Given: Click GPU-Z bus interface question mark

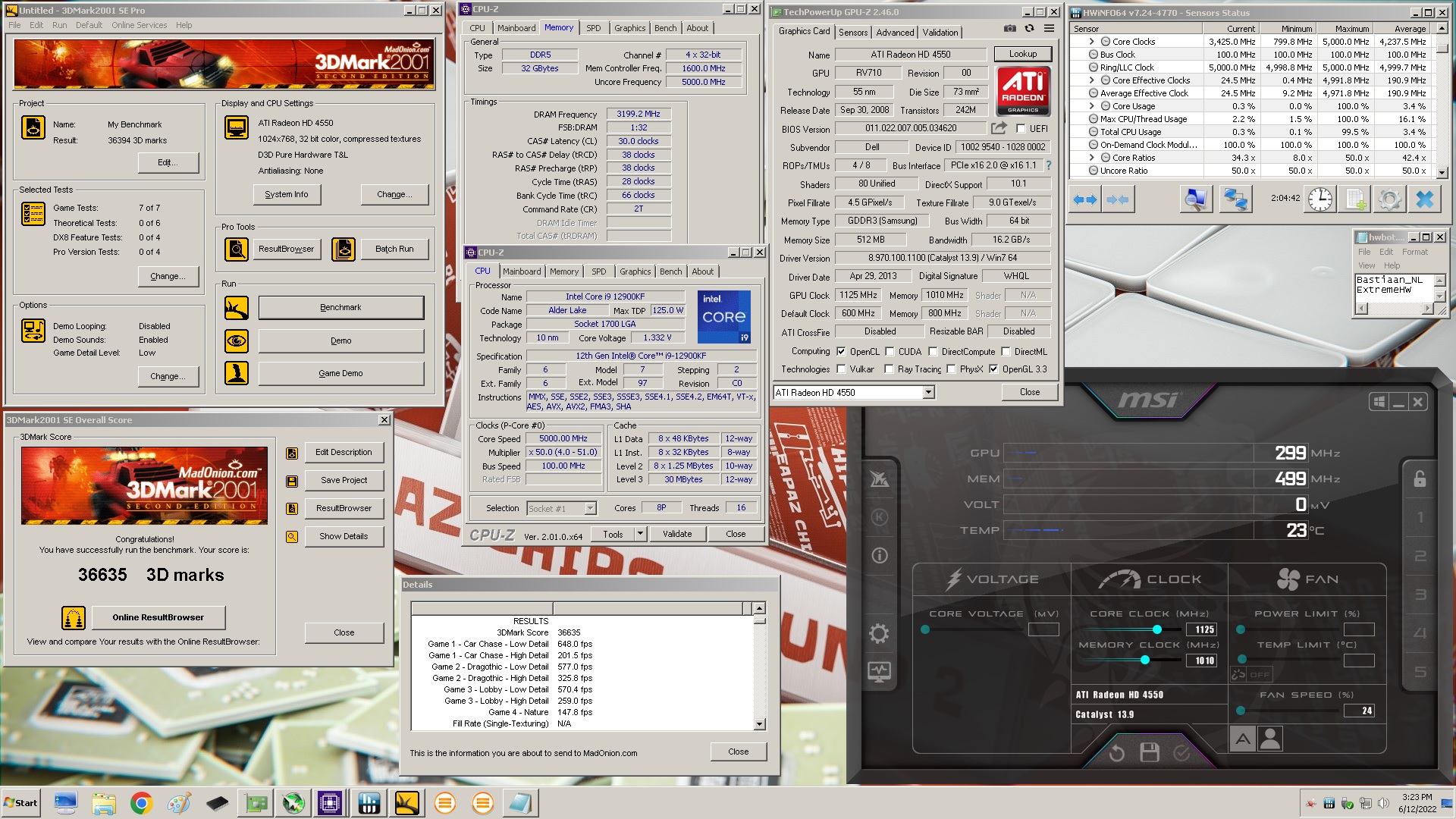Looking at the screenshot, I should click(x=1049, y=165).
